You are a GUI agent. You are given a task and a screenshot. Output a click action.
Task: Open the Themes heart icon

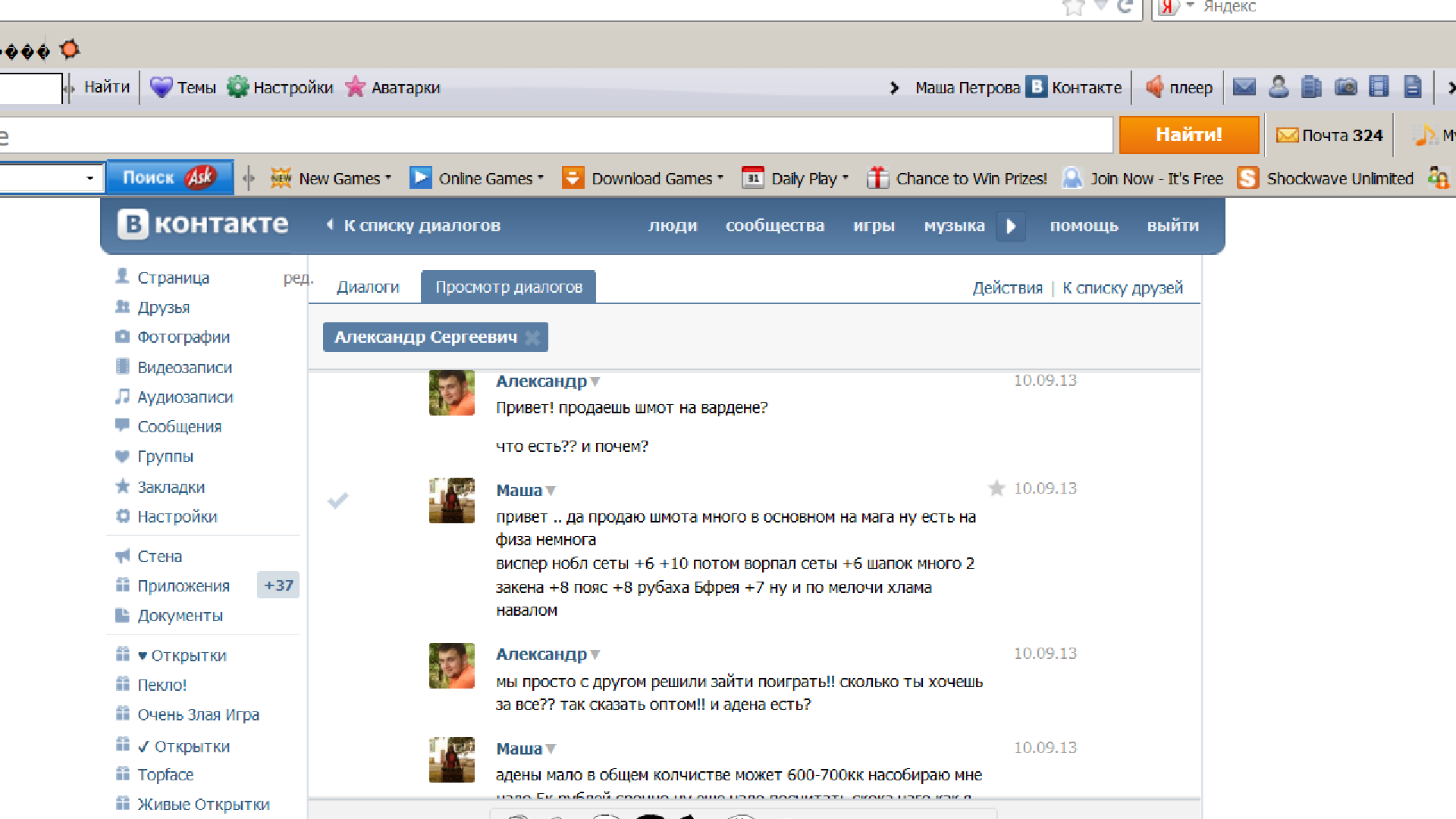tap(161, 87)
